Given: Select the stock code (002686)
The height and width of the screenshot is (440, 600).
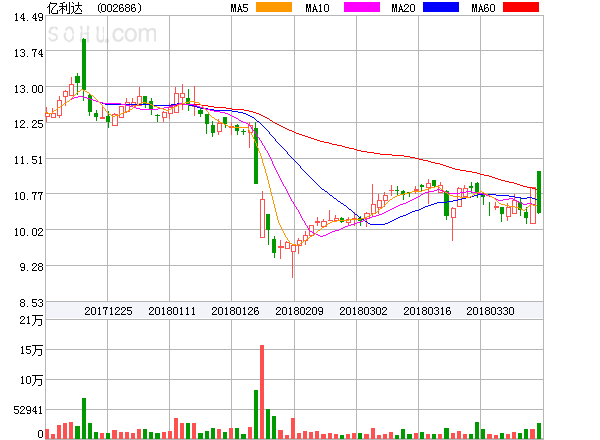Looking at the screenshot, I should tap(119, 8).
